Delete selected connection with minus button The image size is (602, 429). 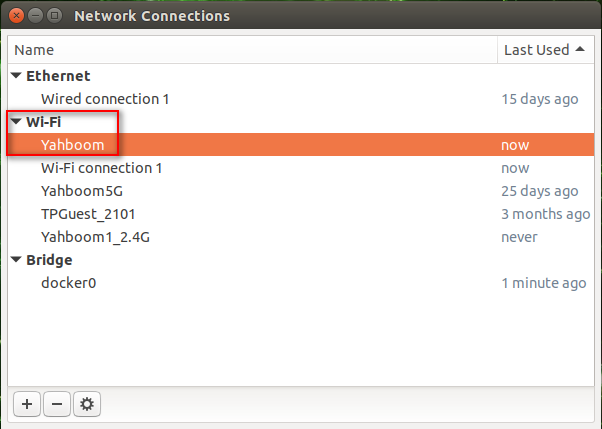click(x=57, y=404)
